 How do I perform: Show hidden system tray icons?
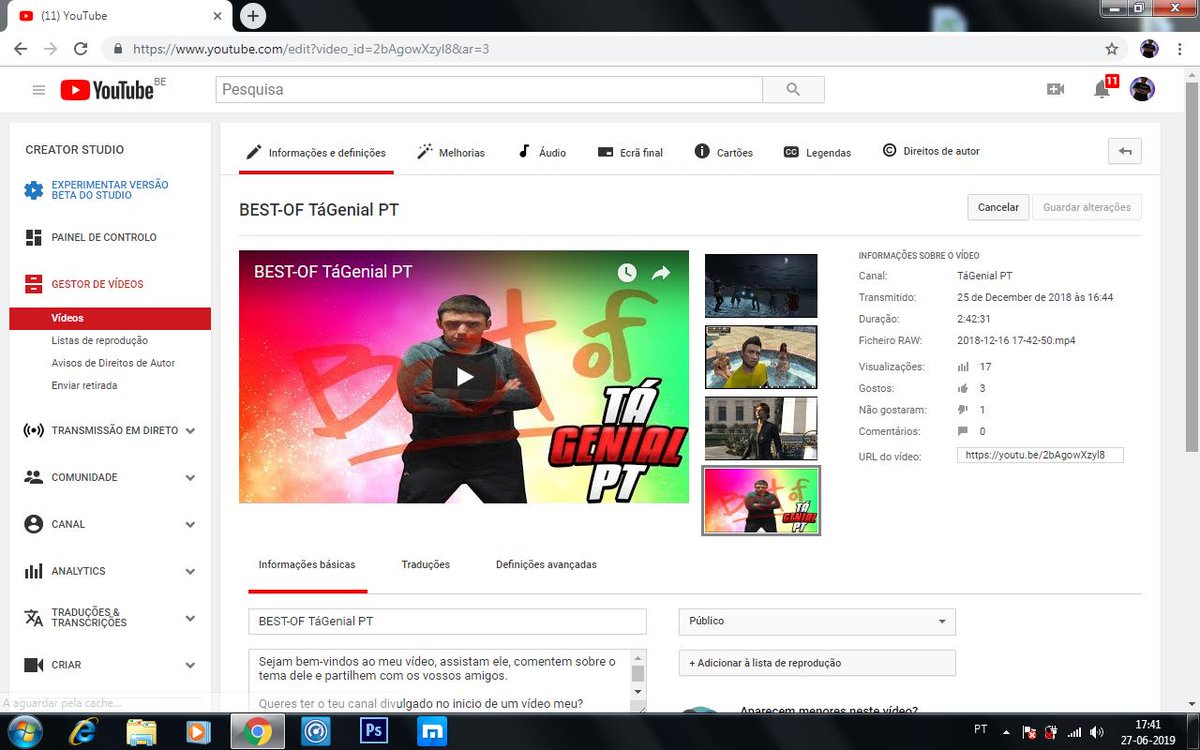[1004, 732]
